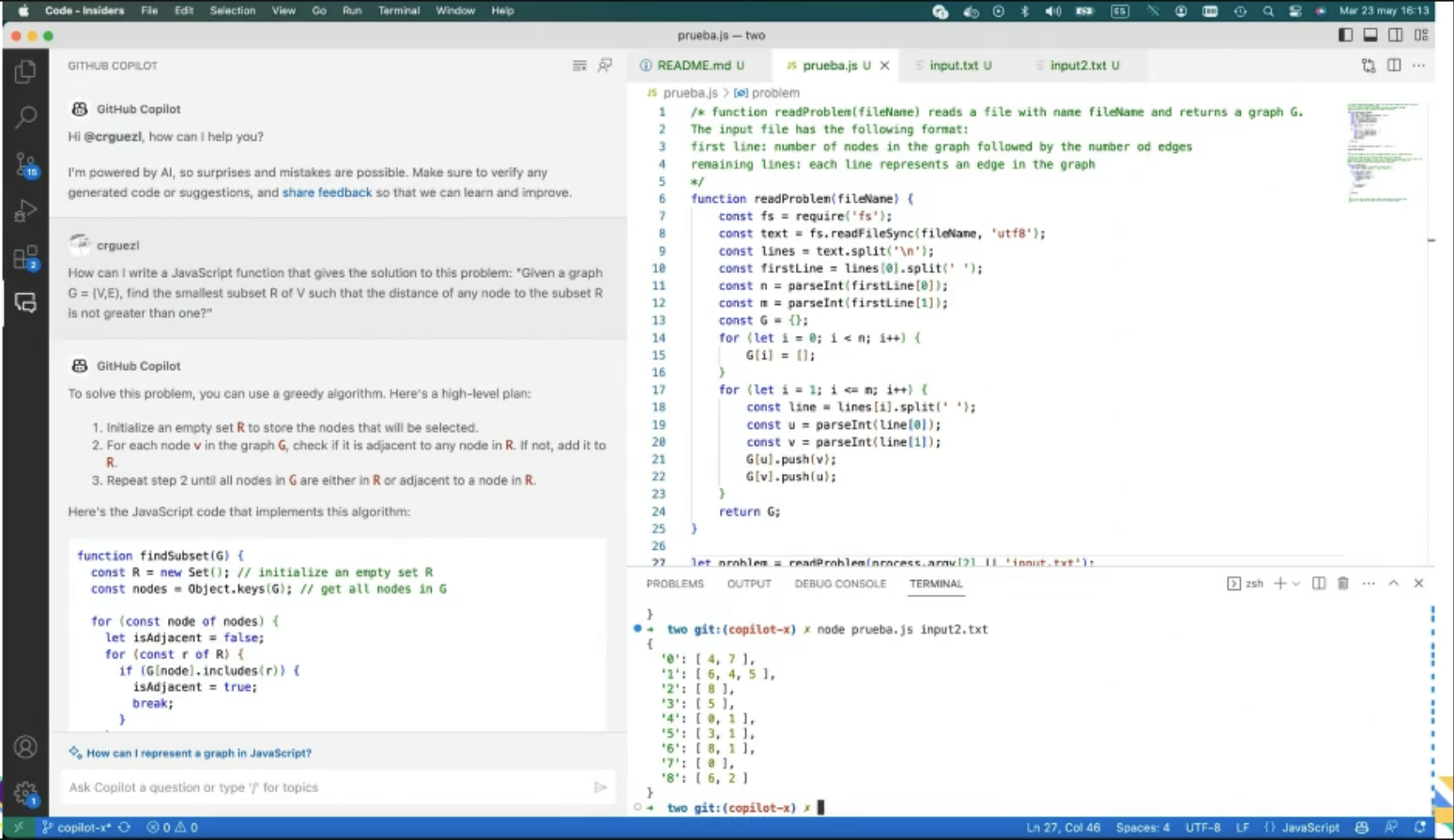Click the Copilot status bar icon
The width and height of the screenshot is (1454, 840).
point(1362,828)
